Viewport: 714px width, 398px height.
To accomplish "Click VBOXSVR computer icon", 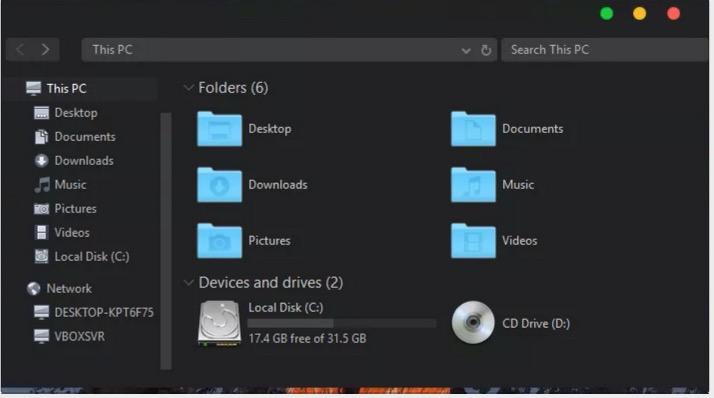I will 41,337.
